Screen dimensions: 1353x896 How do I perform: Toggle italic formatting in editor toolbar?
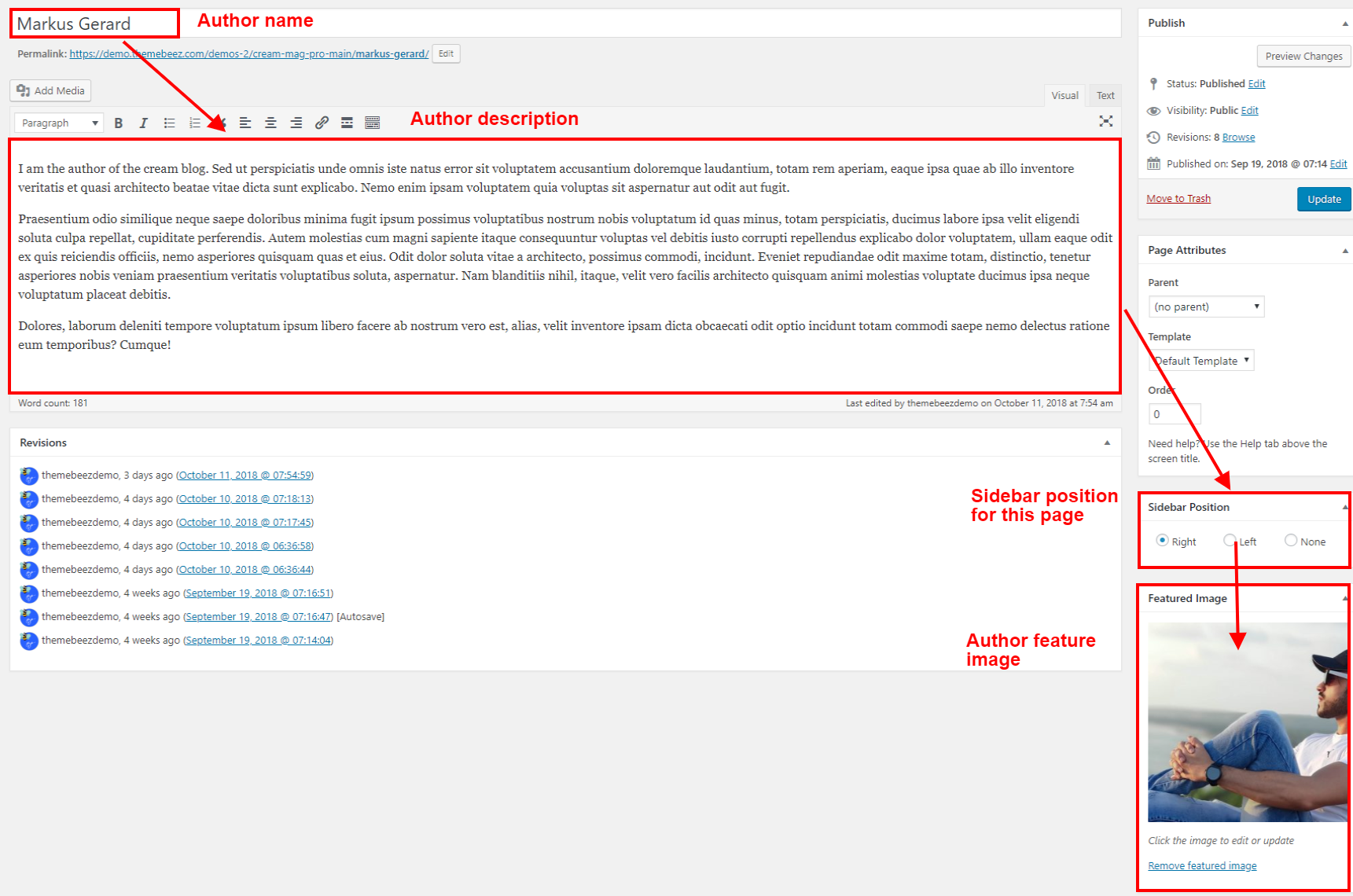pyautogui.click(x=143, y=123)
